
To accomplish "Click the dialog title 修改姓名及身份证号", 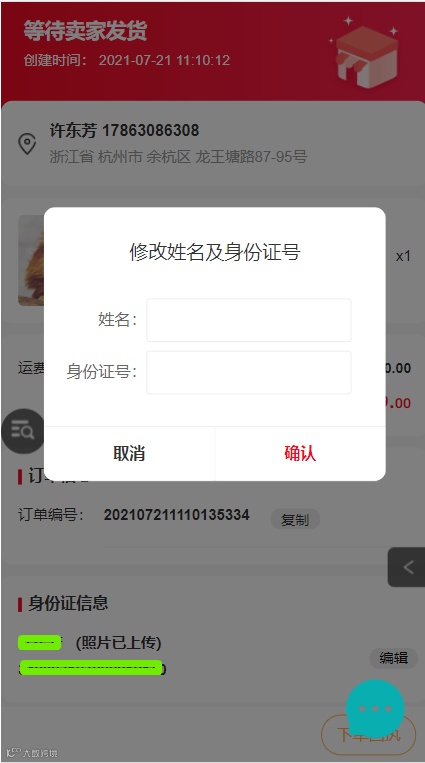I will coord(215,252).
